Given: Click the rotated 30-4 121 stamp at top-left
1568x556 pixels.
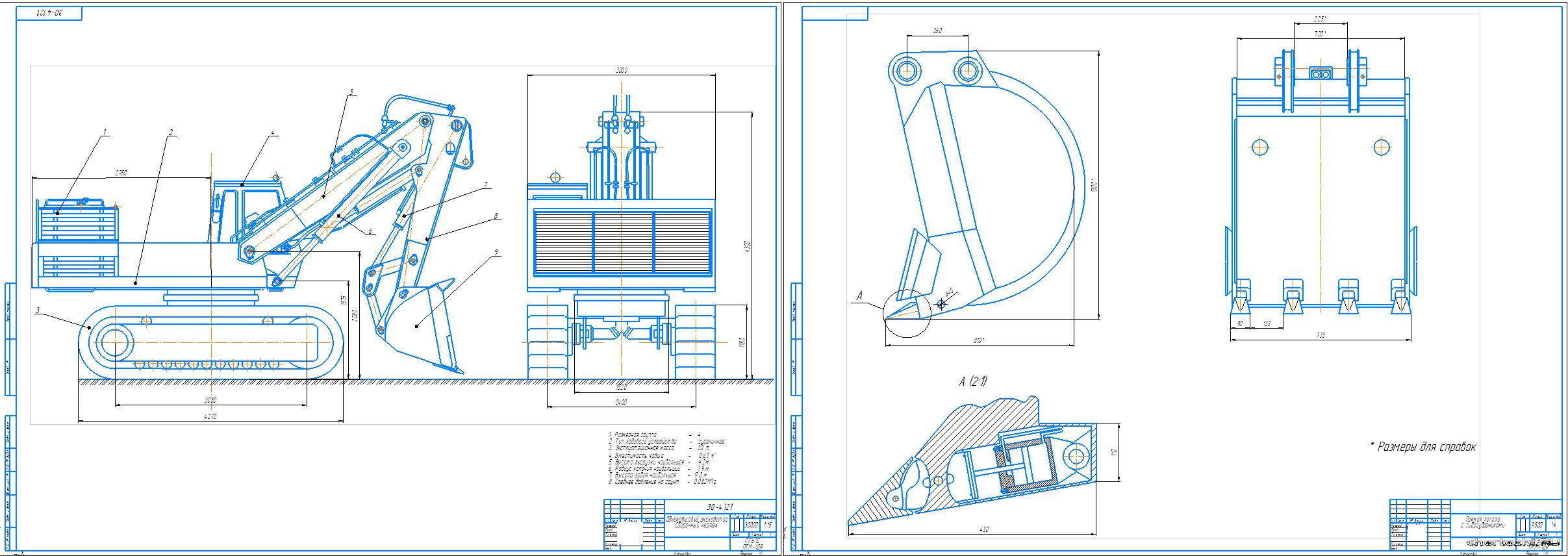Looking at the screenshot, I should click(x=49, y=13).
